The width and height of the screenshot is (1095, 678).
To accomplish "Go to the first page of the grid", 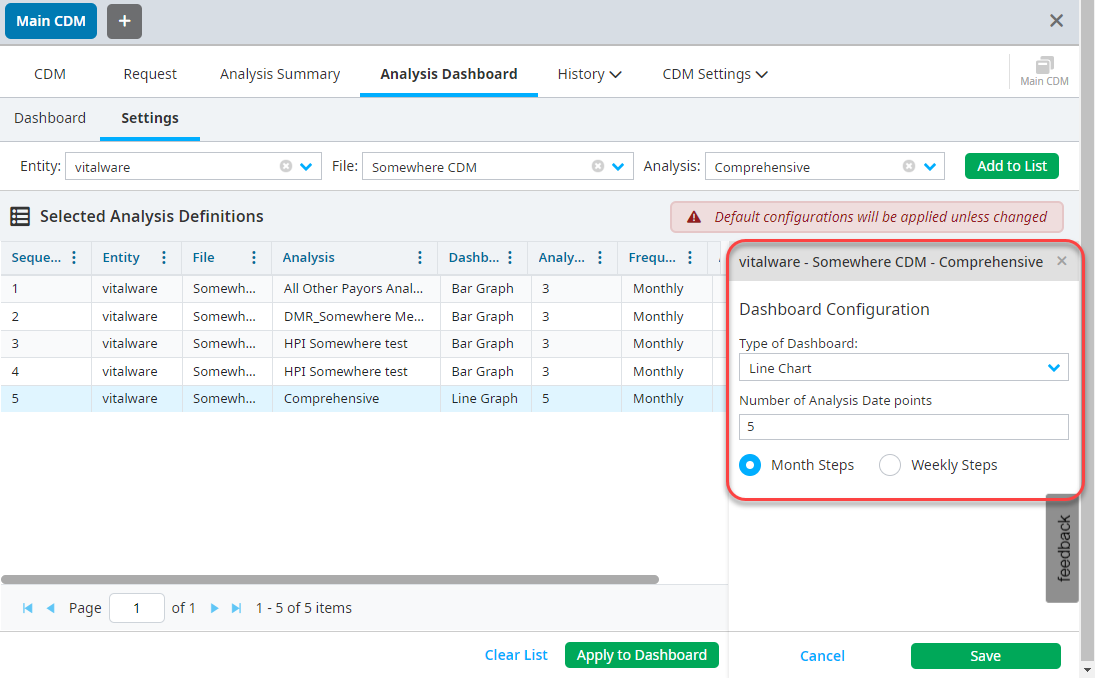I will (27, 608).
